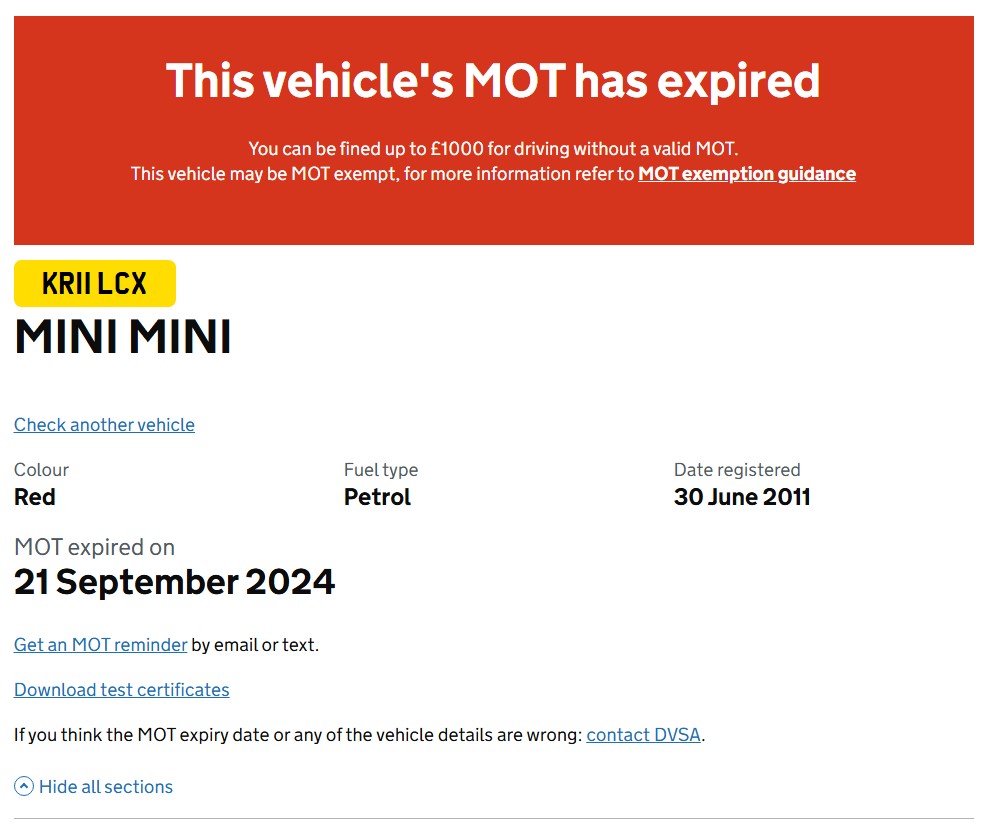Click the Colour label
This screenshot has height=824, width=987.
[x=42, y=470]
